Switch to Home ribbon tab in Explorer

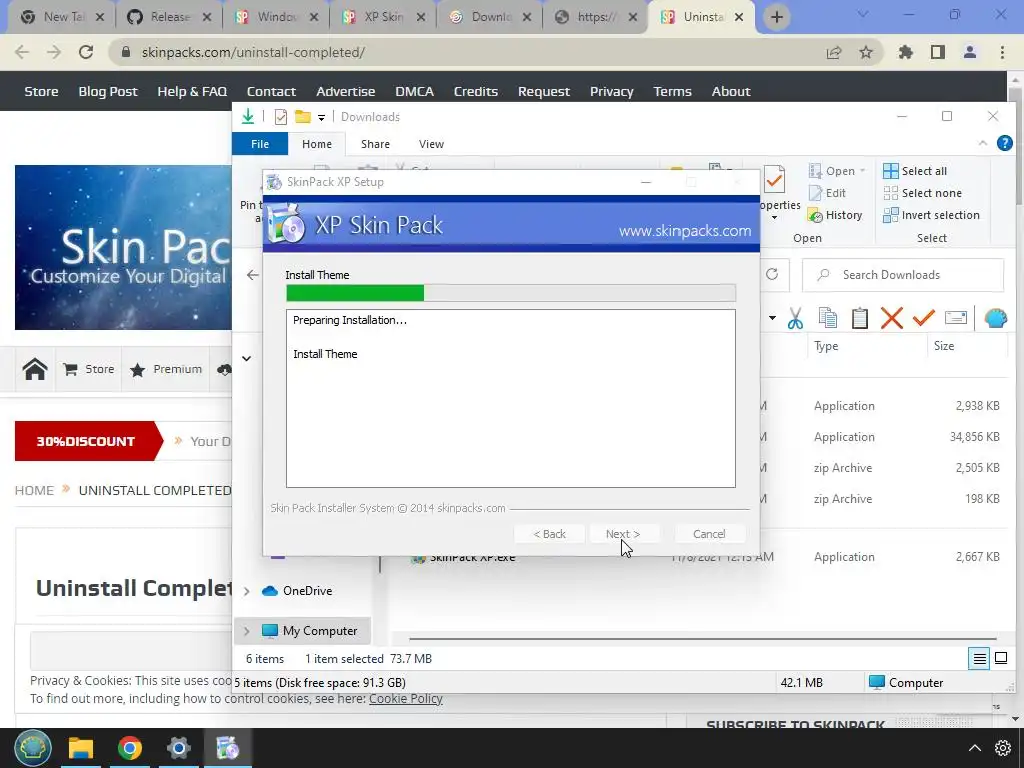pyautogui.click(x=317, y=144)
